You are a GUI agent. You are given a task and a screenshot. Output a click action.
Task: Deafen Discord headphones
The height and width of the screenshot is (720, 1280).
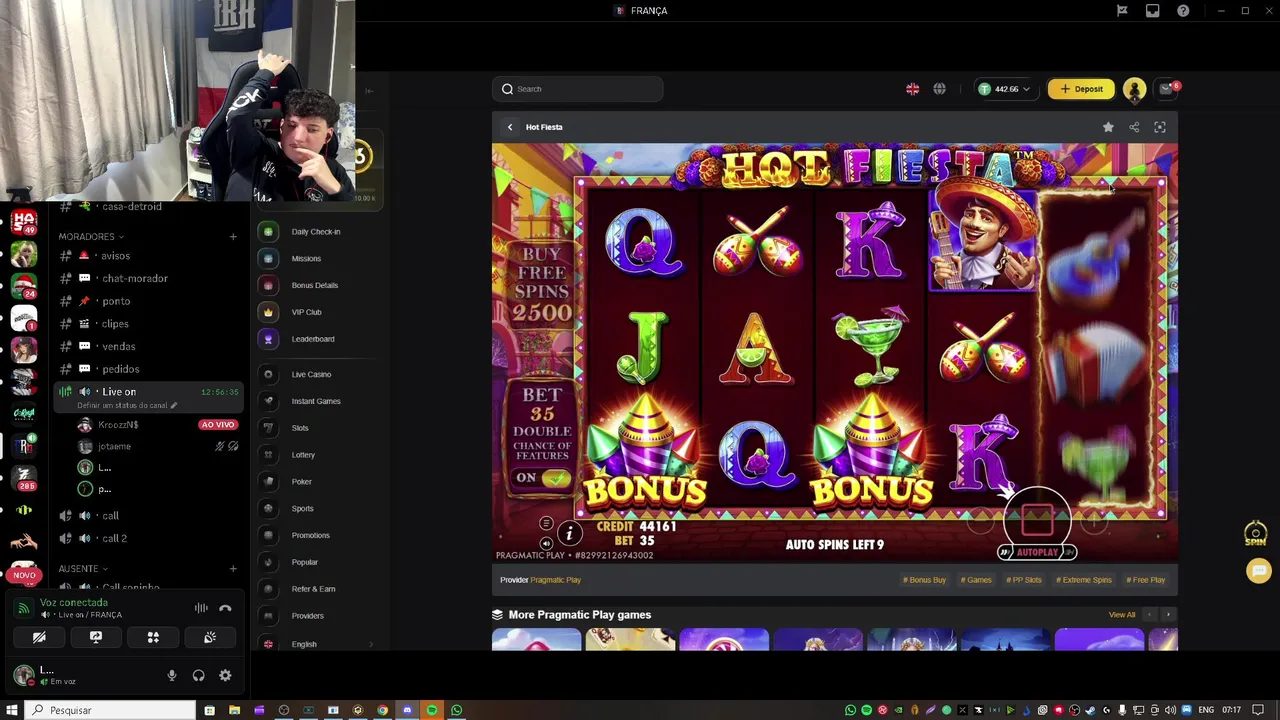(198, 676)
